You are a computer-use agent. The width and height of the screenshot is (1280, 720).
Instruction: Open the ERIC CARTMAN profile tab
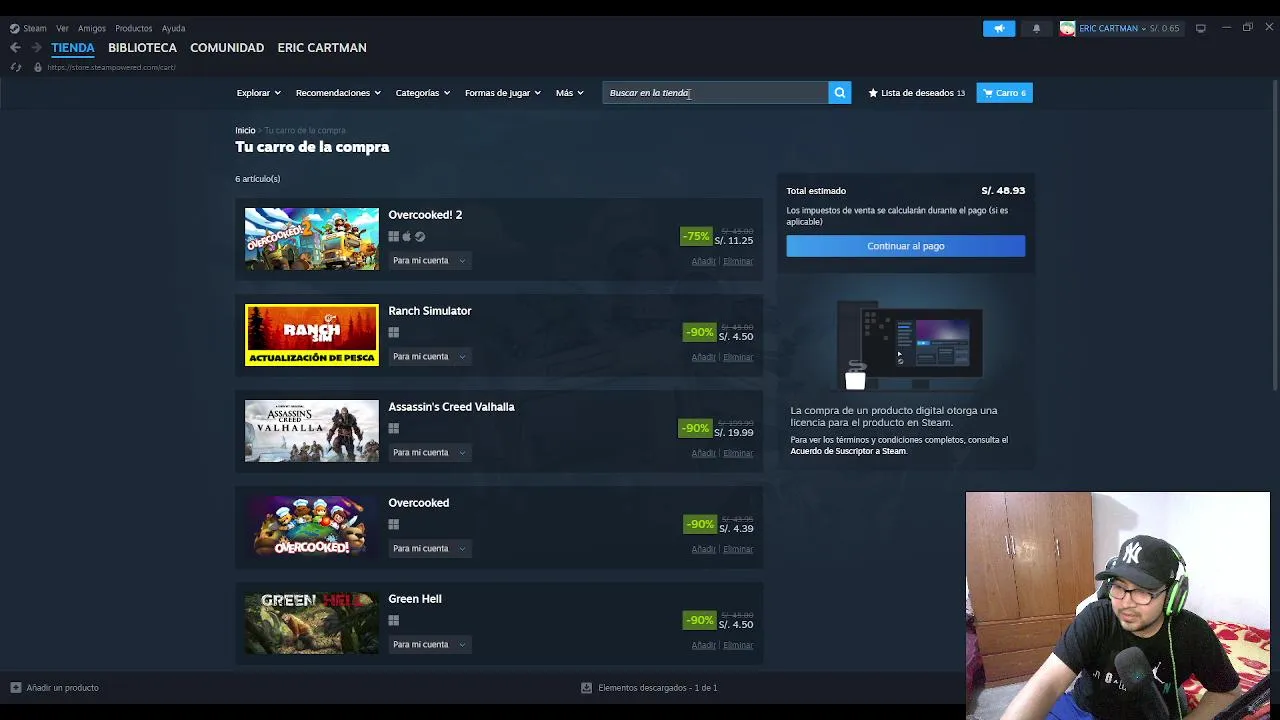(x=322, y=47)
